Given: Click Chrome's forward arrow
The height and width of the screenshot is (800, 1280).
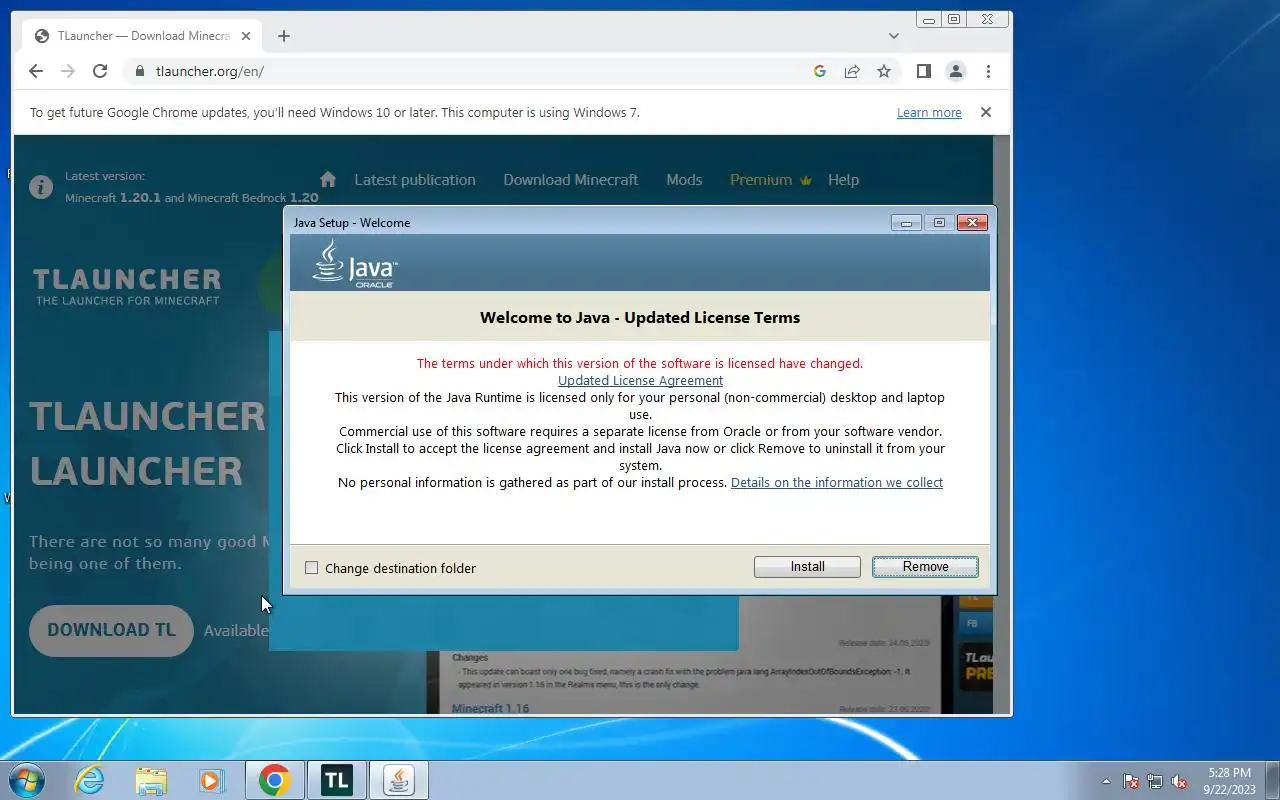Looking at the screenshot, I should (68, 71).
